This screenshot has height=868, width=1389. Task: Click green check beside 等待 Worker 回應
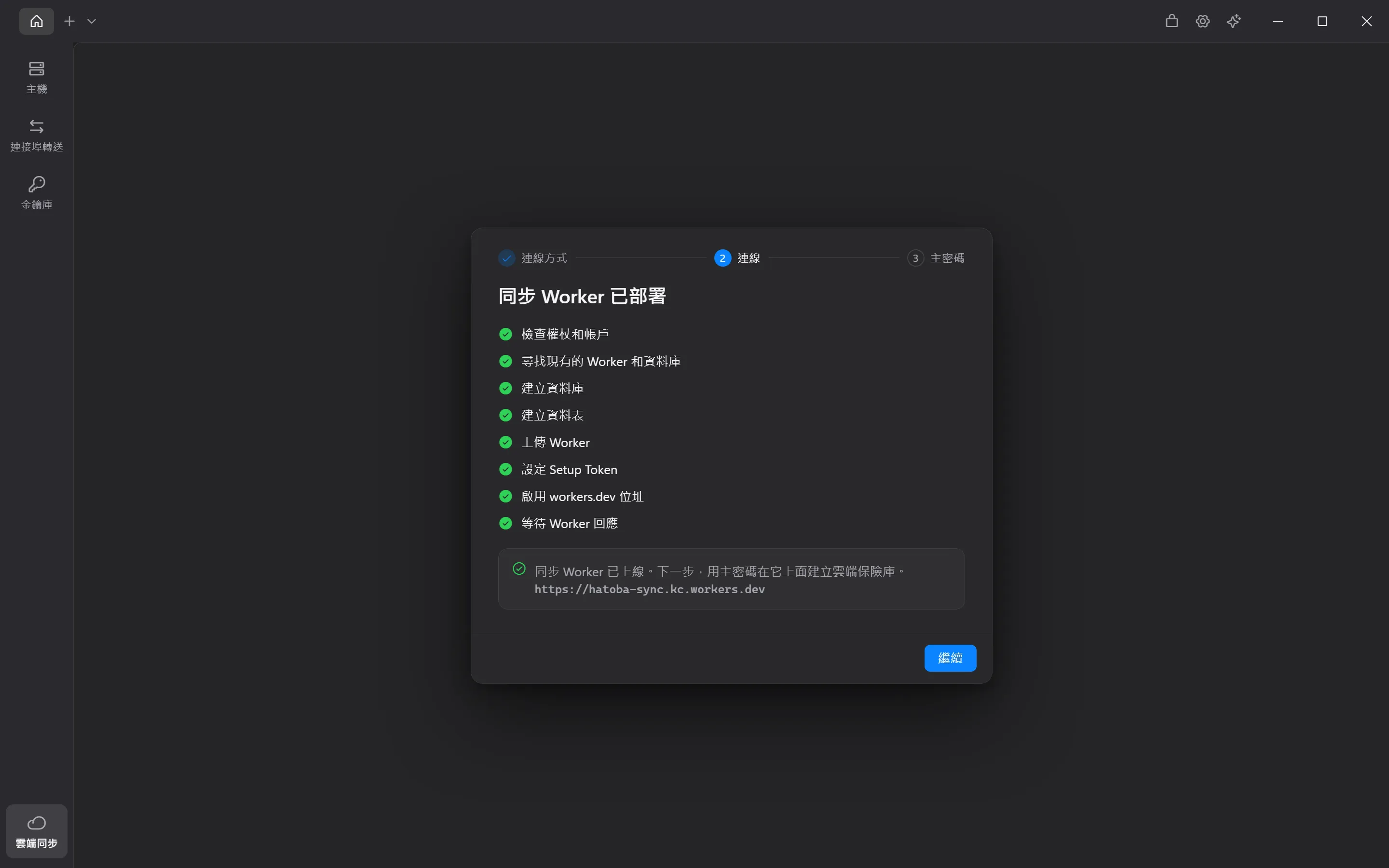coord(505,523)
